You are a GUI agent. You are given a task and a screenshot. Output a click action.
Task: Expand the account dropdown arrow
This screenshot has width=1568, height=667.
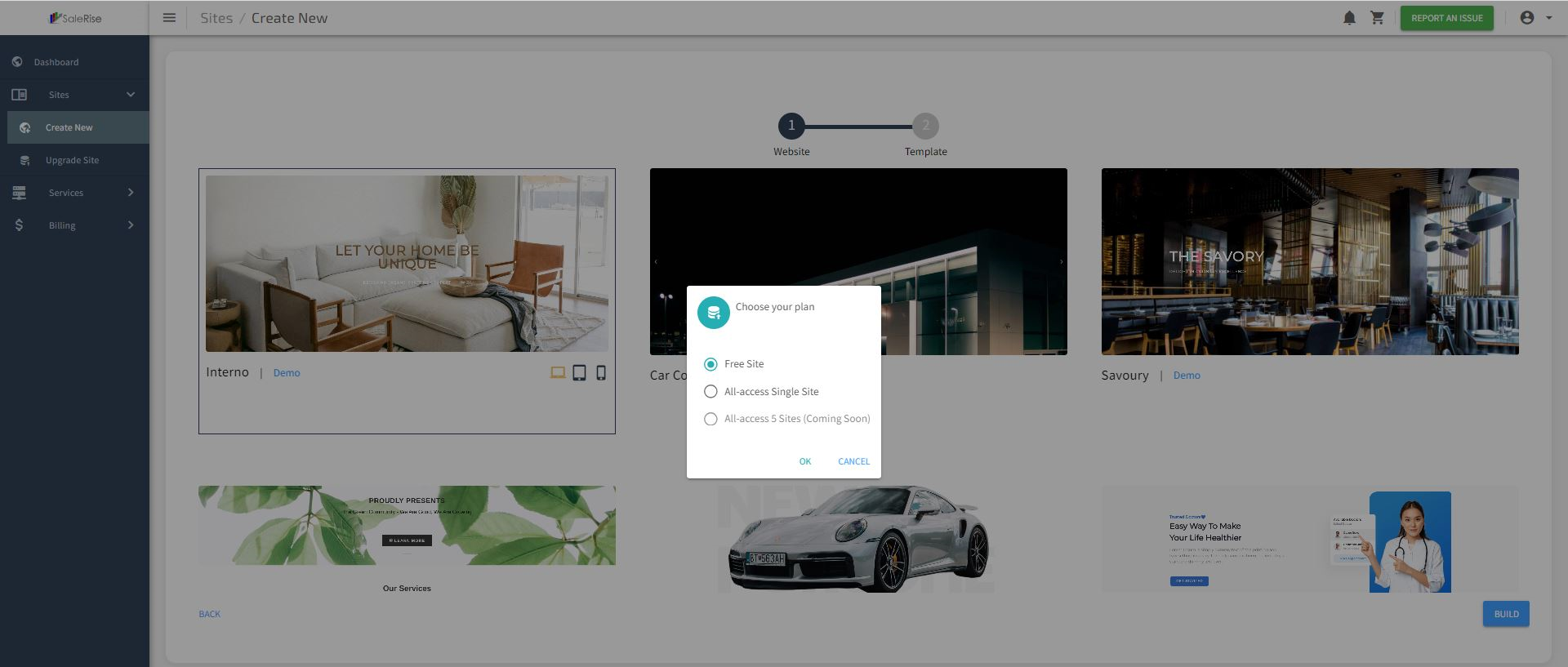tap(1549, 18)
